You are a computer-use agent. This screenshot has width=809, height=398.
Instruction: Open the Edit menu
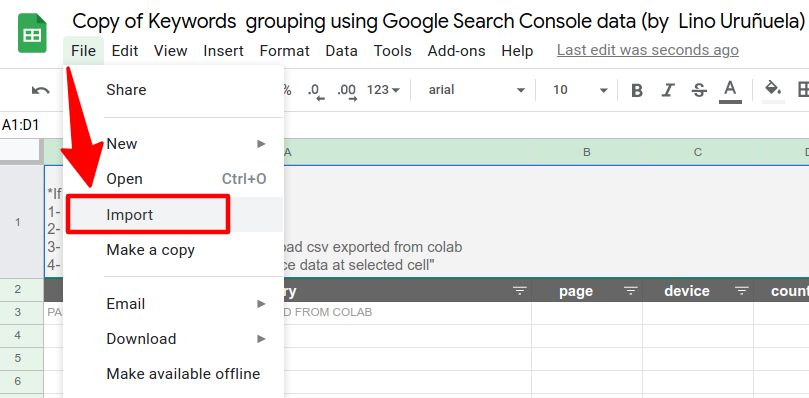[x=125, y=51]
